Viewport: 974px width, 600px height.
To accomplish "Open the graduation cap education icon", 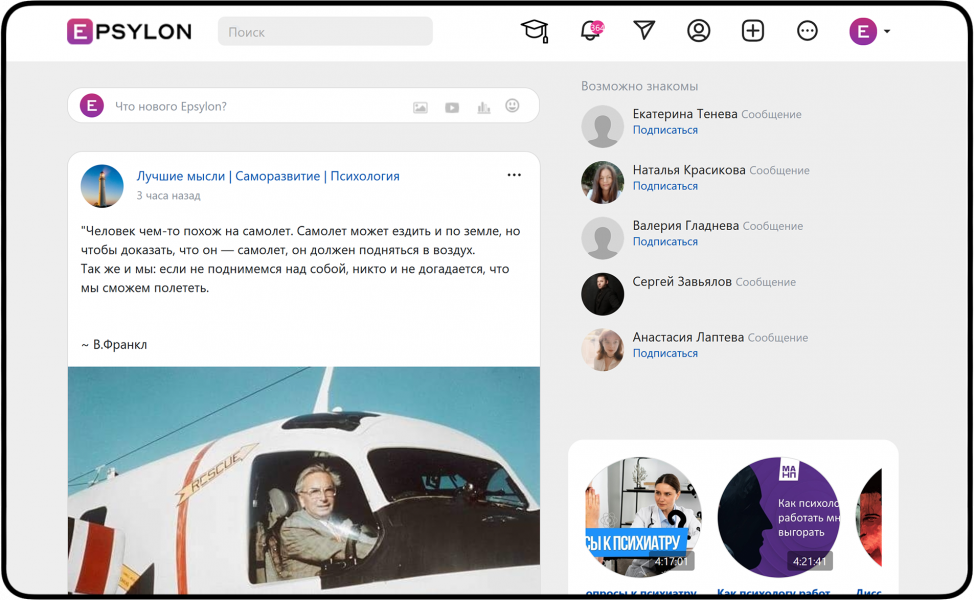I will (x=535, y=31).
